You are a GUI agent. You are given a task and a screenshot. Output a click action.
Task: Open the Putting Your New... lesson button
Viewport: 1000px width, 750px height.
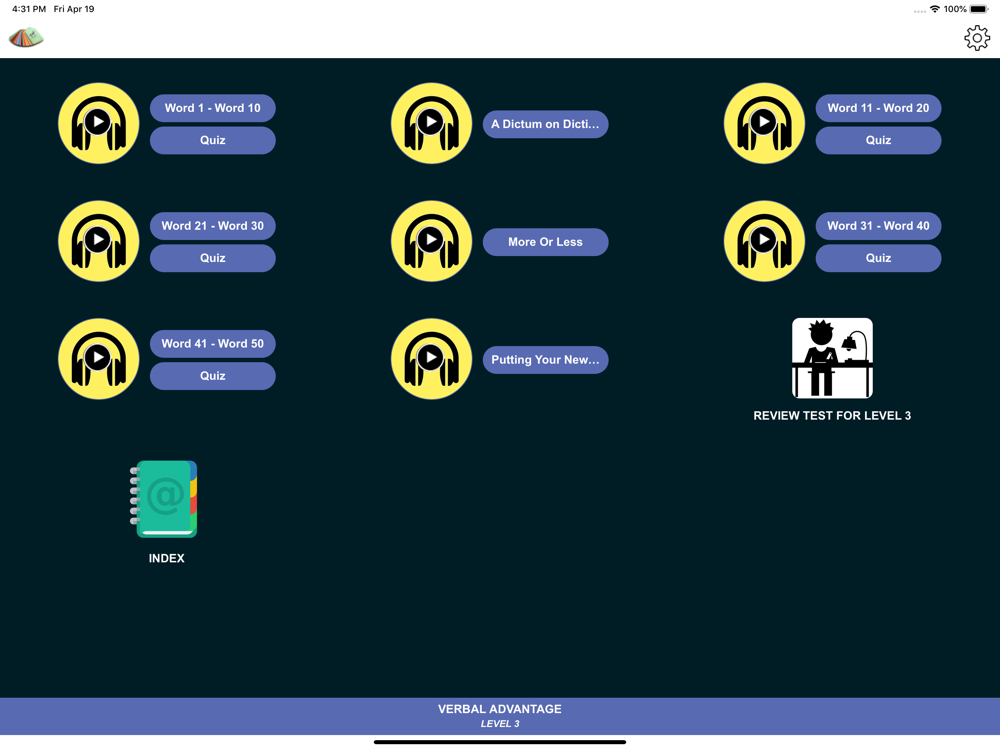pyautogui.click(x=545, y=360)
